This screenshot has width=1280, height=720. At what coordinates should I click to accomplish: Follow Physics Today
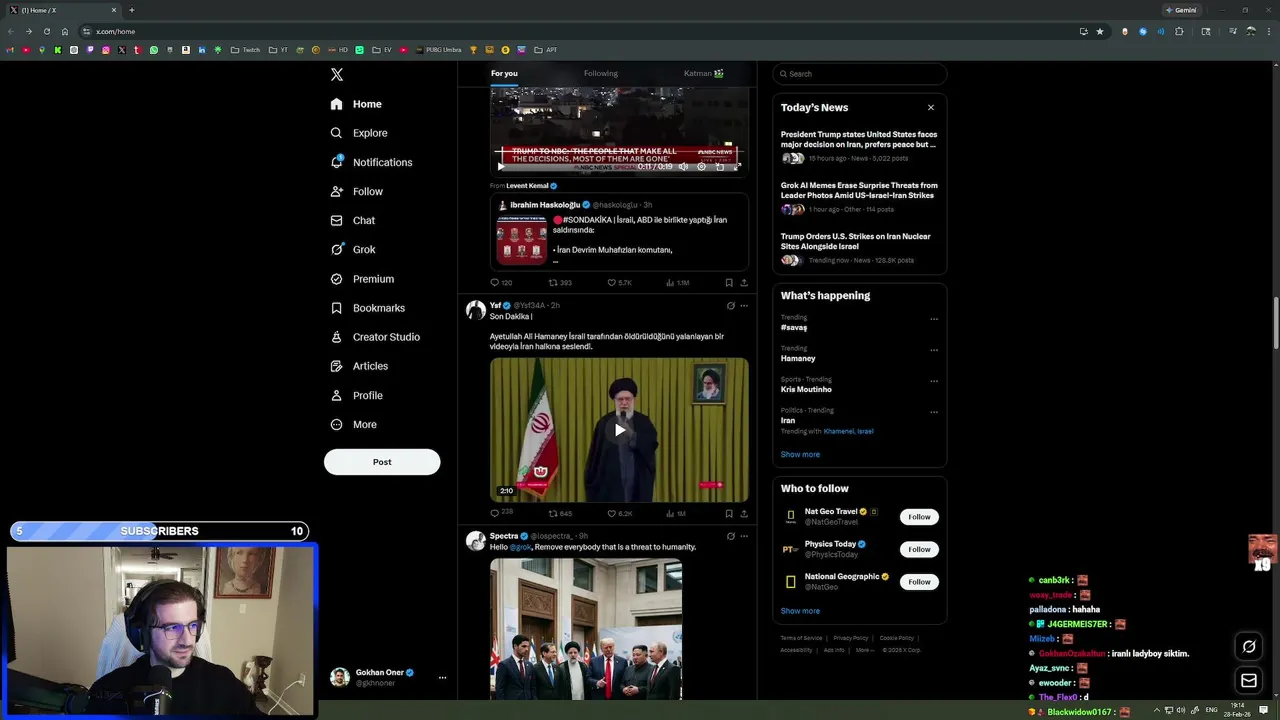[x=919, y=549]
